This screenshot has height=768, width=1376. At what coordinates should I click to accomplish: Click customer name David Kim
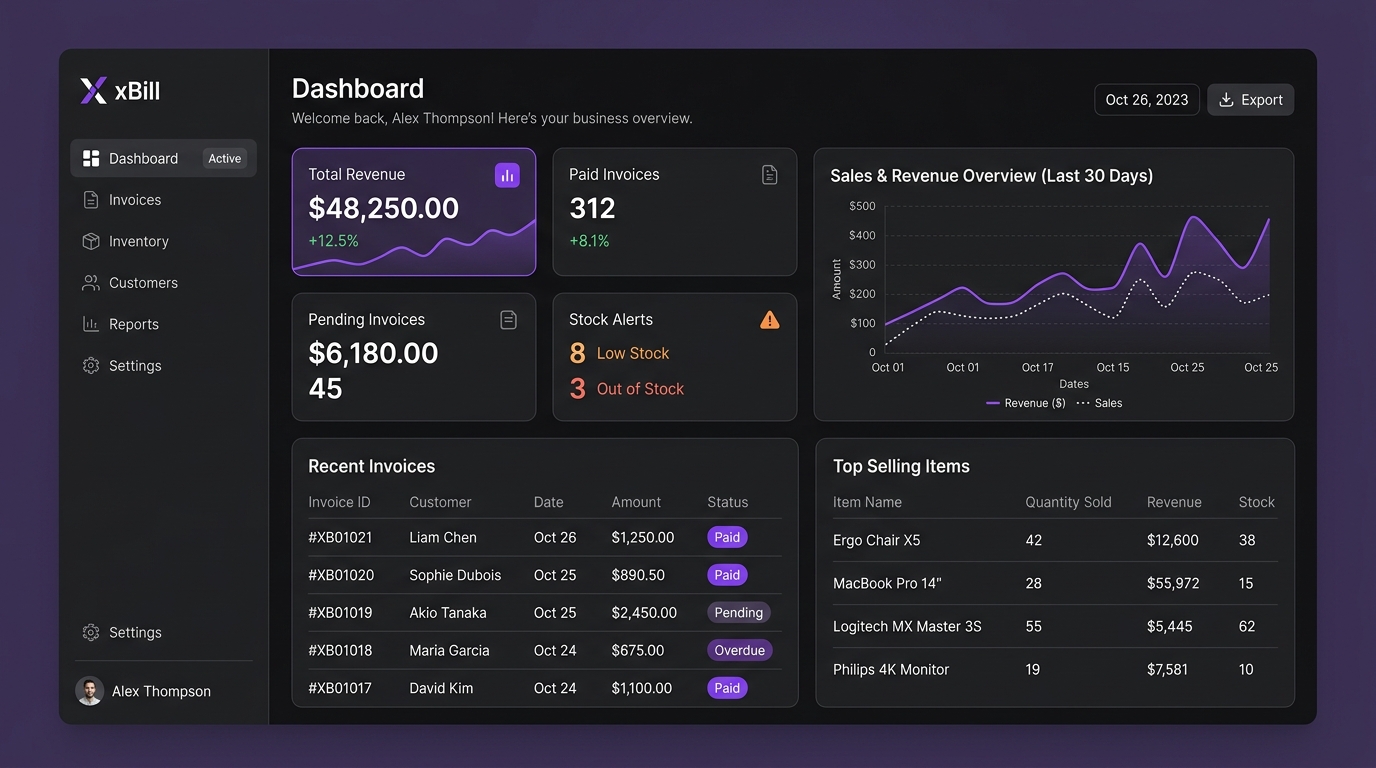click(442, 688)
